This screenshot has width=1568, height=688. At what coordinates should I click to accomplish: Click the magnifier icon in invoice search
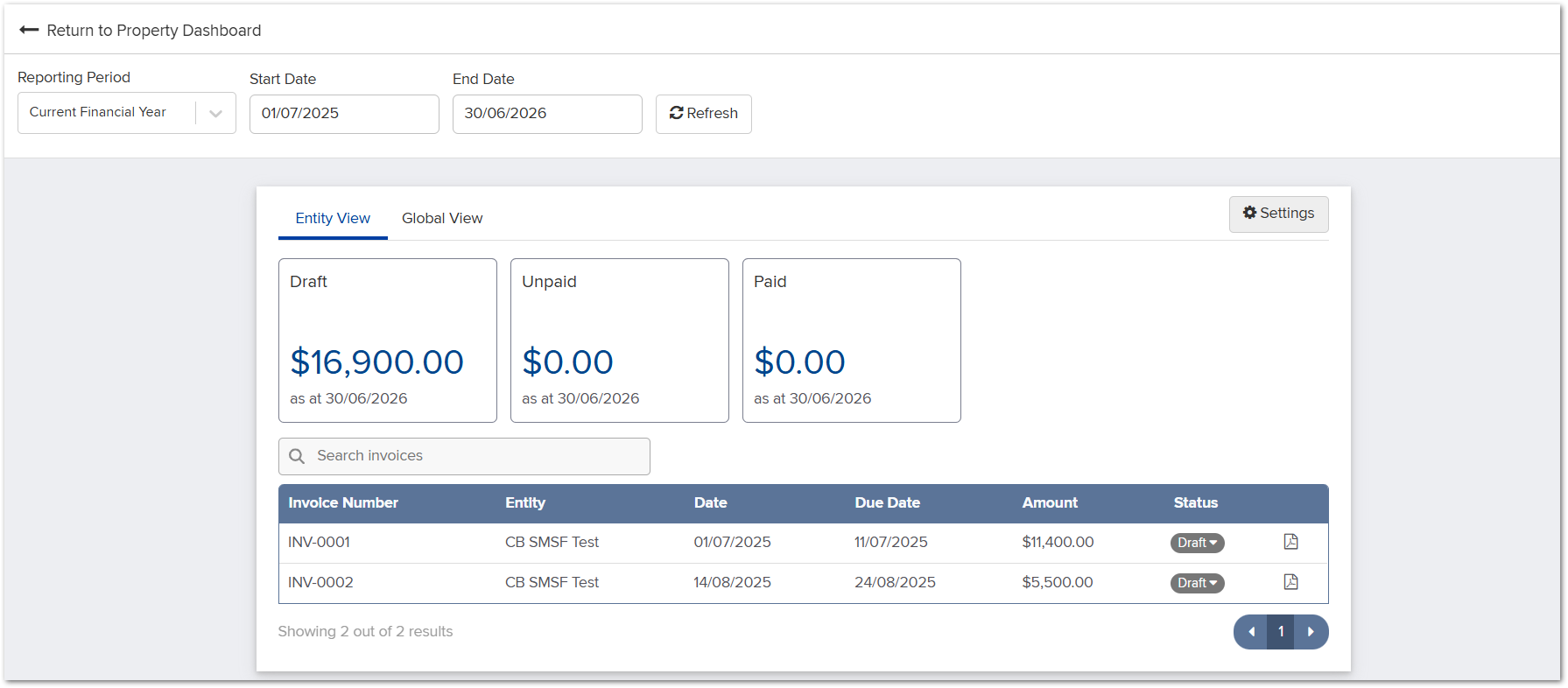297,456
